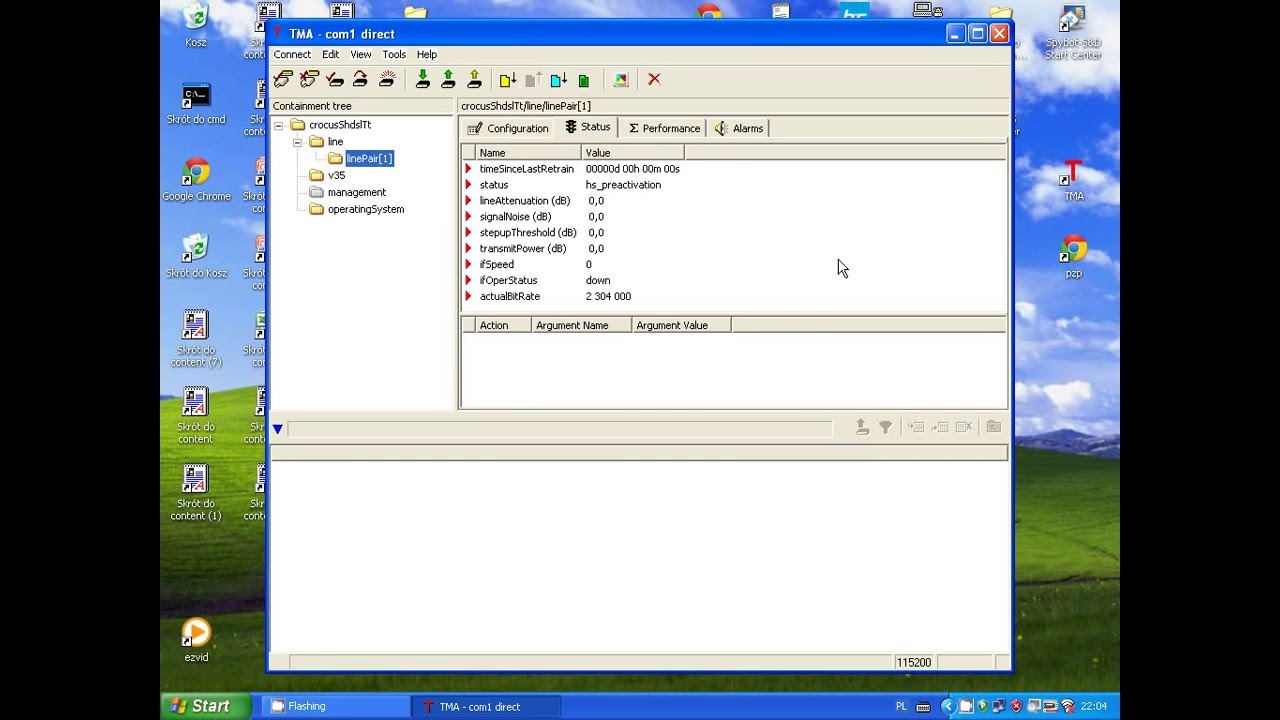
Task: Click the Value column header
Action: point(633,153)
